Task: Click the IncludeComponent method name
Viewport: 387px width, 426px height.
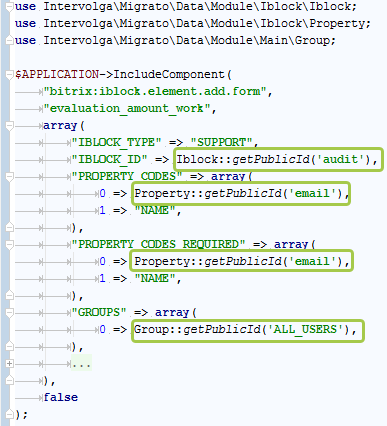Action: click(169, 74)
